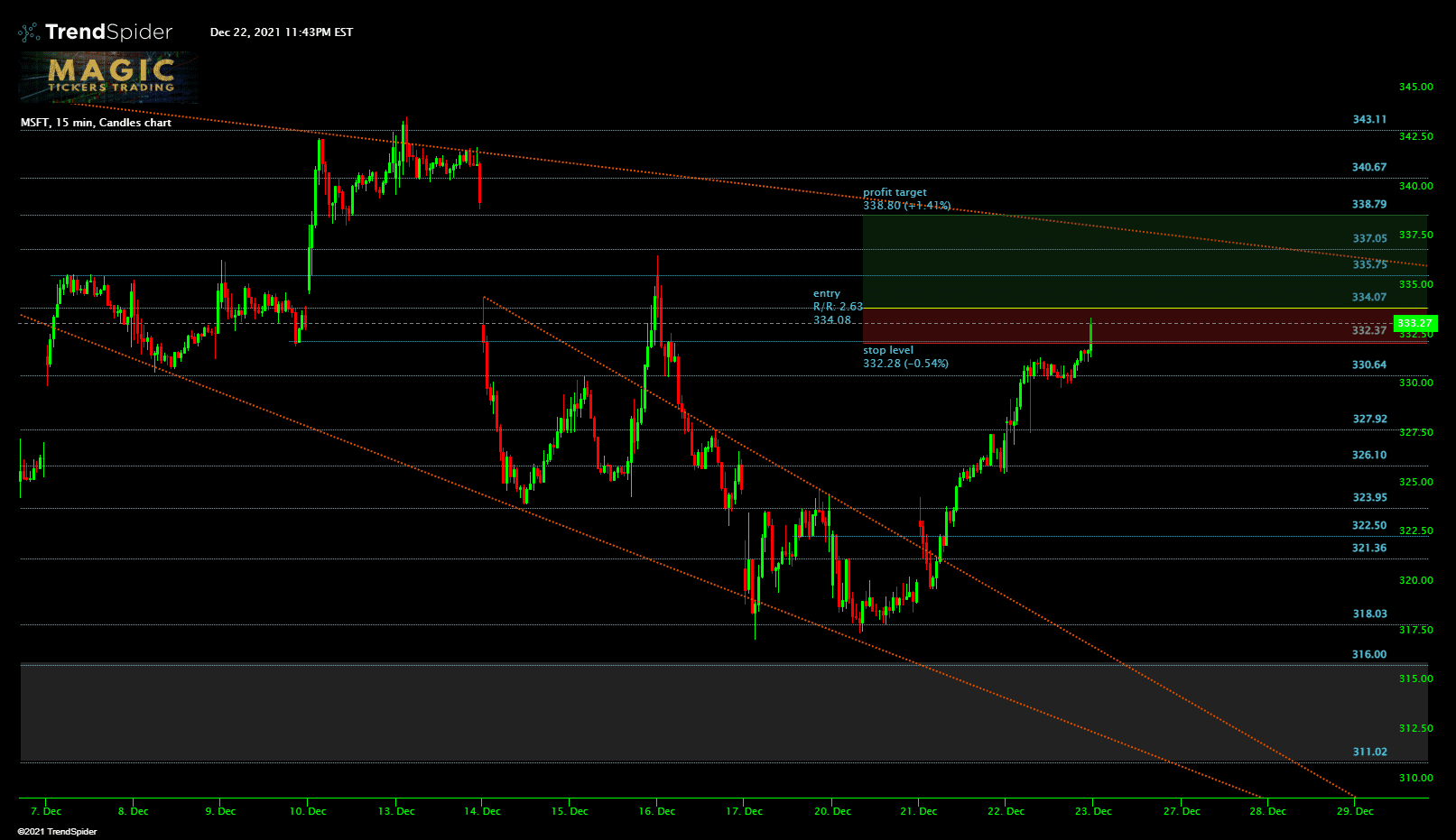Click the 15. Dec date label
This screenshot has width=1456, height=840.
[570, 811]
